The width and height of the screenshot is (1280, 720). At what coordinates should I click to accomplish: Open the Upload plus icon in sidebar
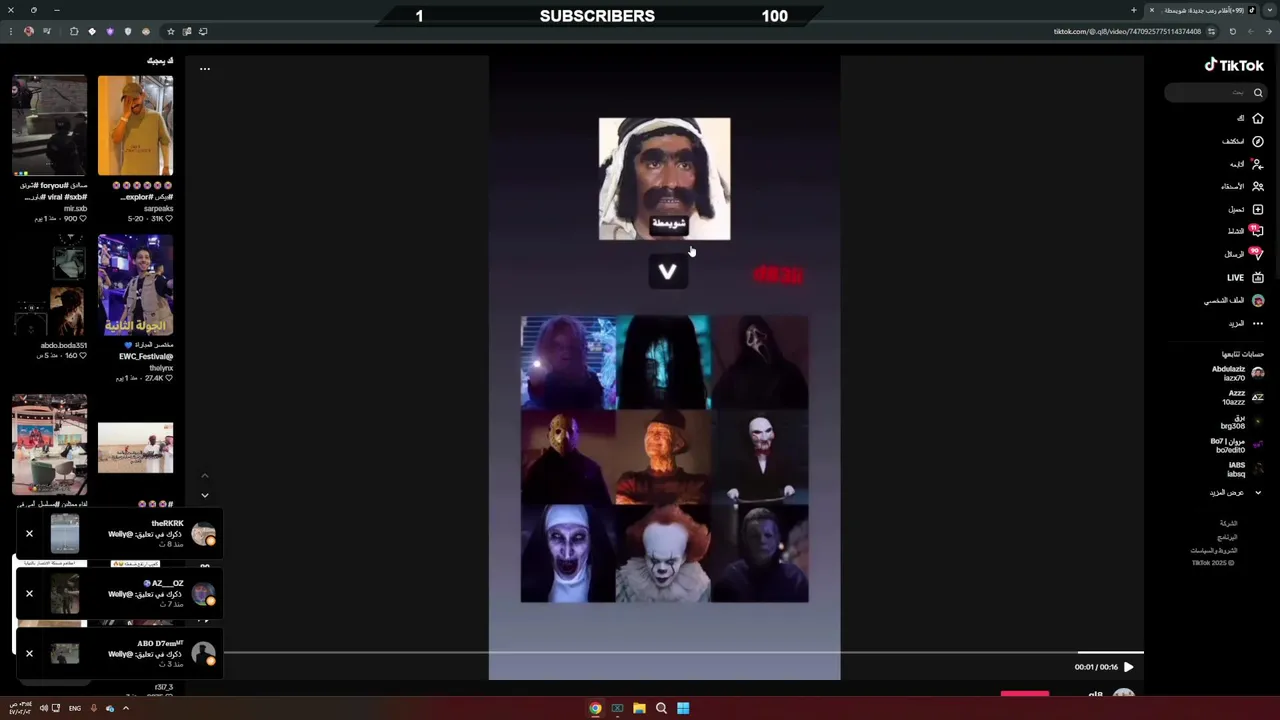tap(1258, 209)
